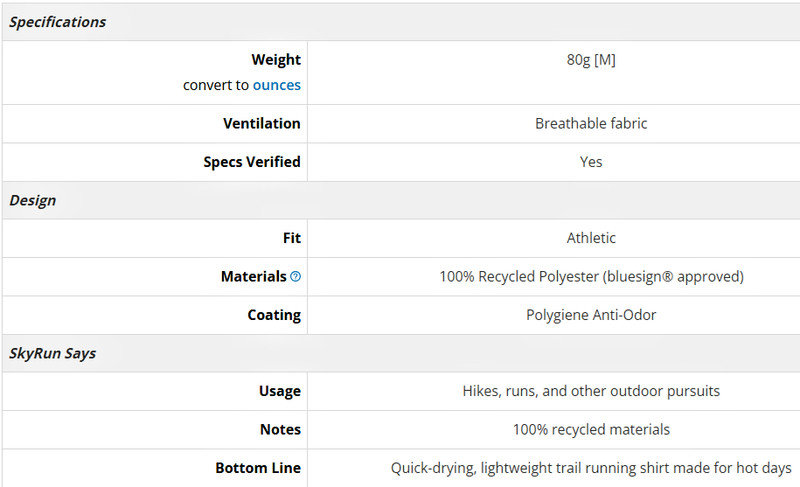
Task: Select the Ventilation row label
Action: pyautogui.click(x=262, y=123)
